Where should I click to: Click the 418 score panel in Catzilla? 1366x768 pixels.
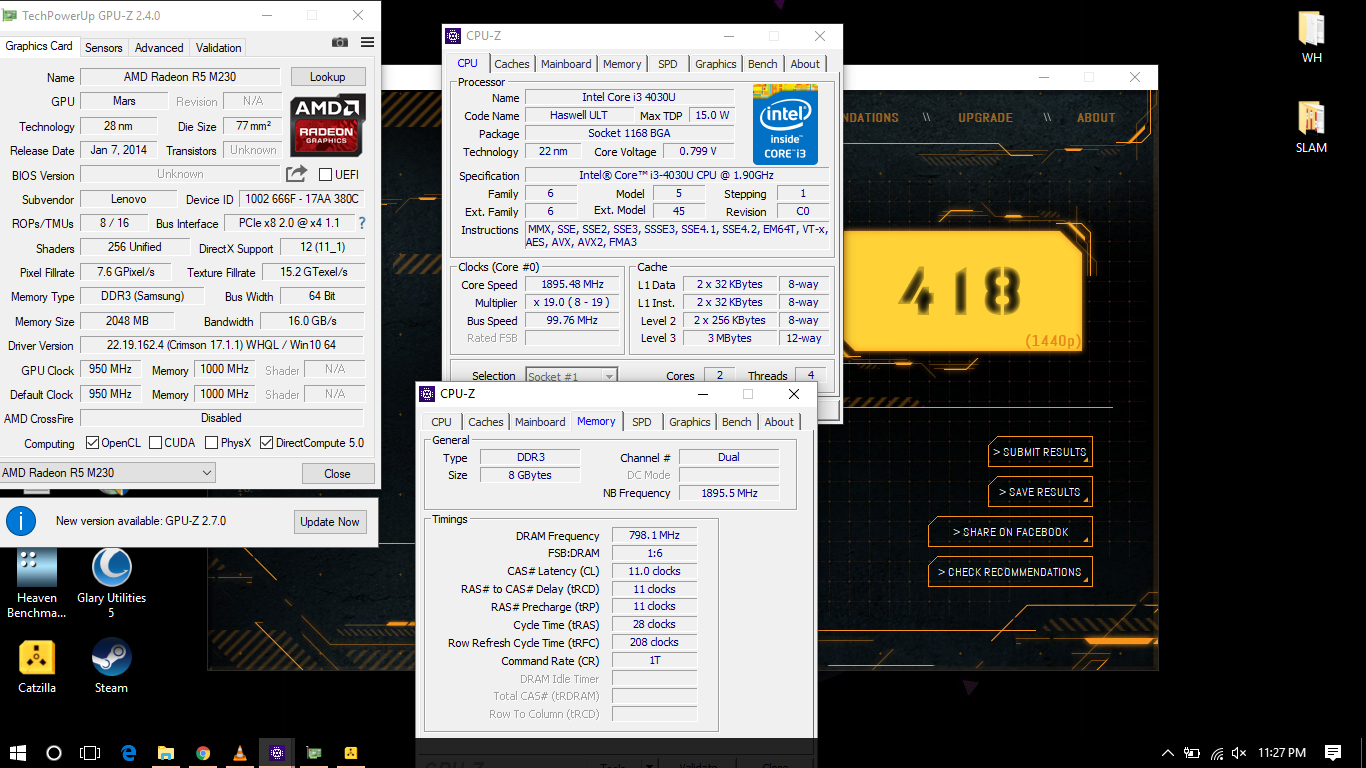(962, 292)
